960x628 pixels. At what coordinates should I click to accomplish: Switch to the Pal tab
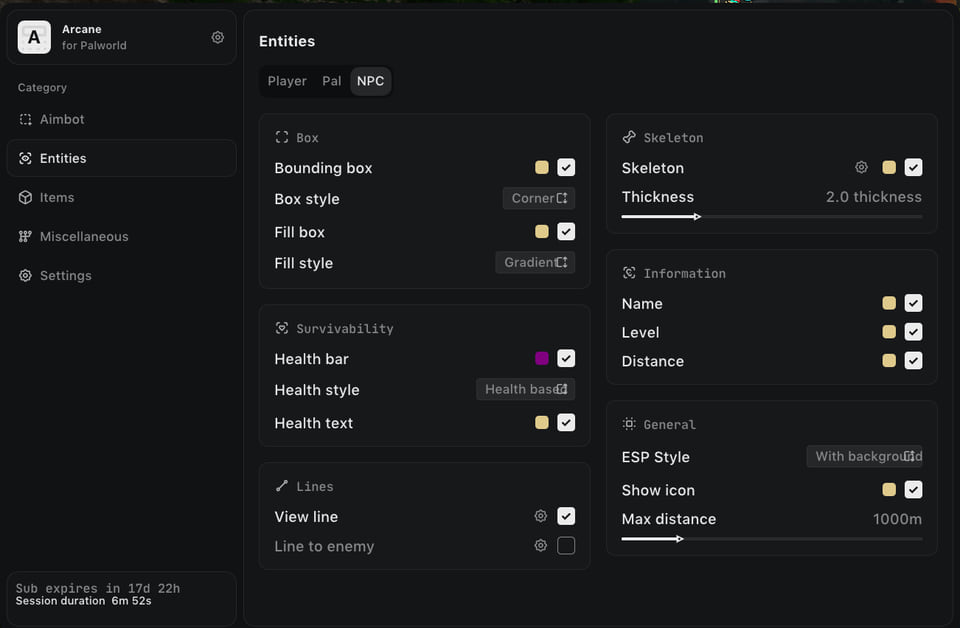[331, 81]
